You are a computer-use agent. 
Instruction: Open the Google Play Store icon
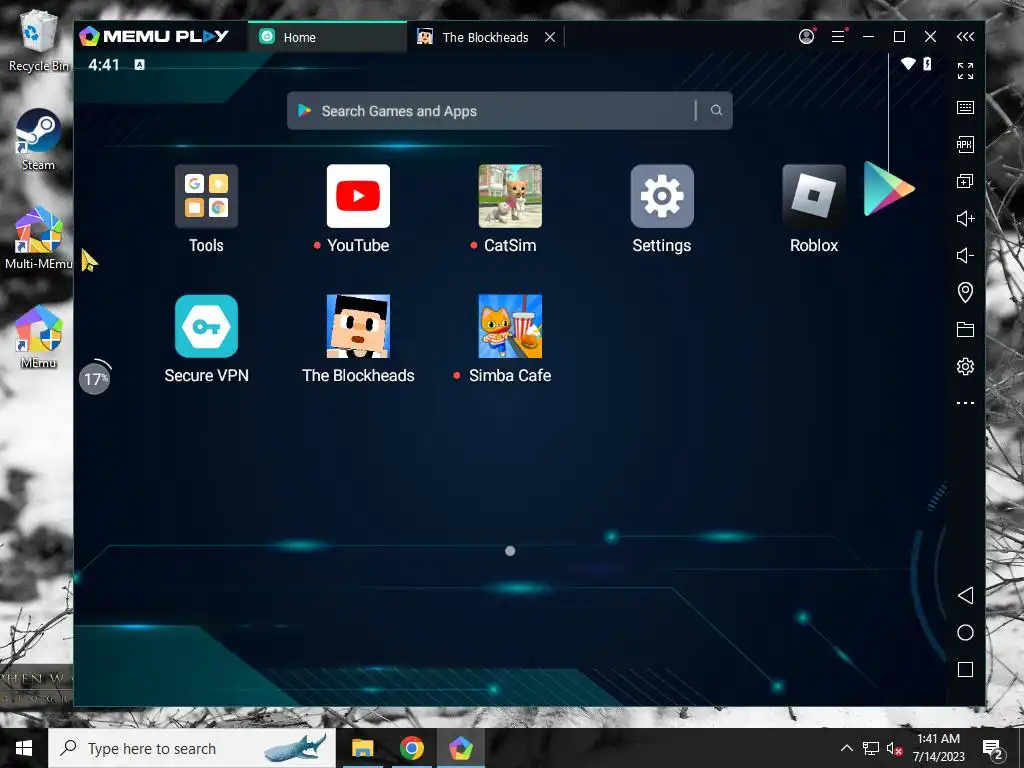[889, 189]
